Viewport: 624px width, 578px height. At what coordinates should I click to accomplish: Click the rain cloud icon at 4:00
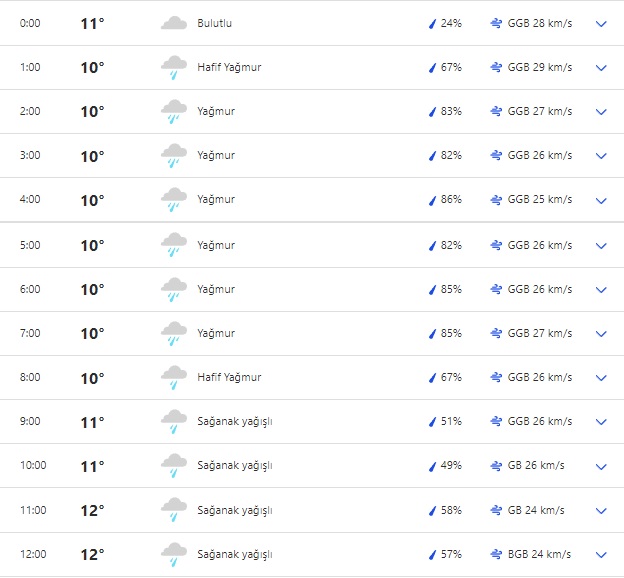174,200
